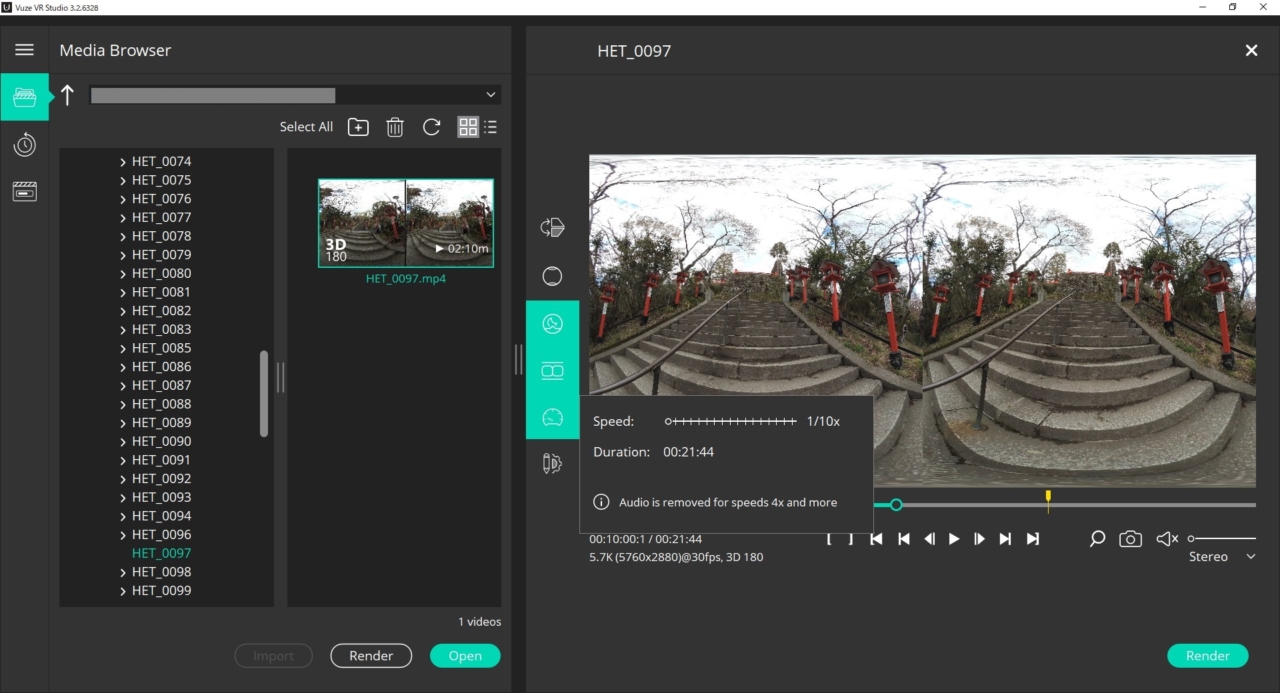Jump to the start of video
This screenshot has height=693, width=1280.
[876, 539]
